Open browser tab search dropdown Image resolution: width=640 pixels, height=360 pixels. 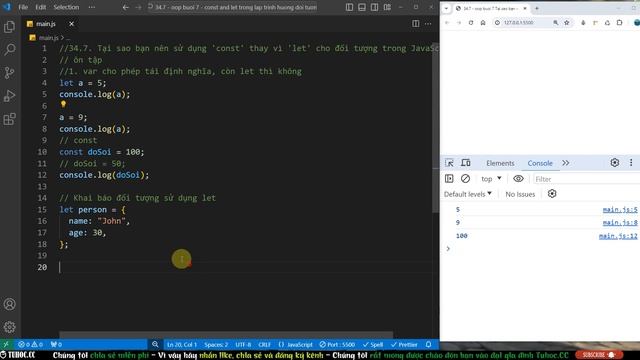[446, 8]
